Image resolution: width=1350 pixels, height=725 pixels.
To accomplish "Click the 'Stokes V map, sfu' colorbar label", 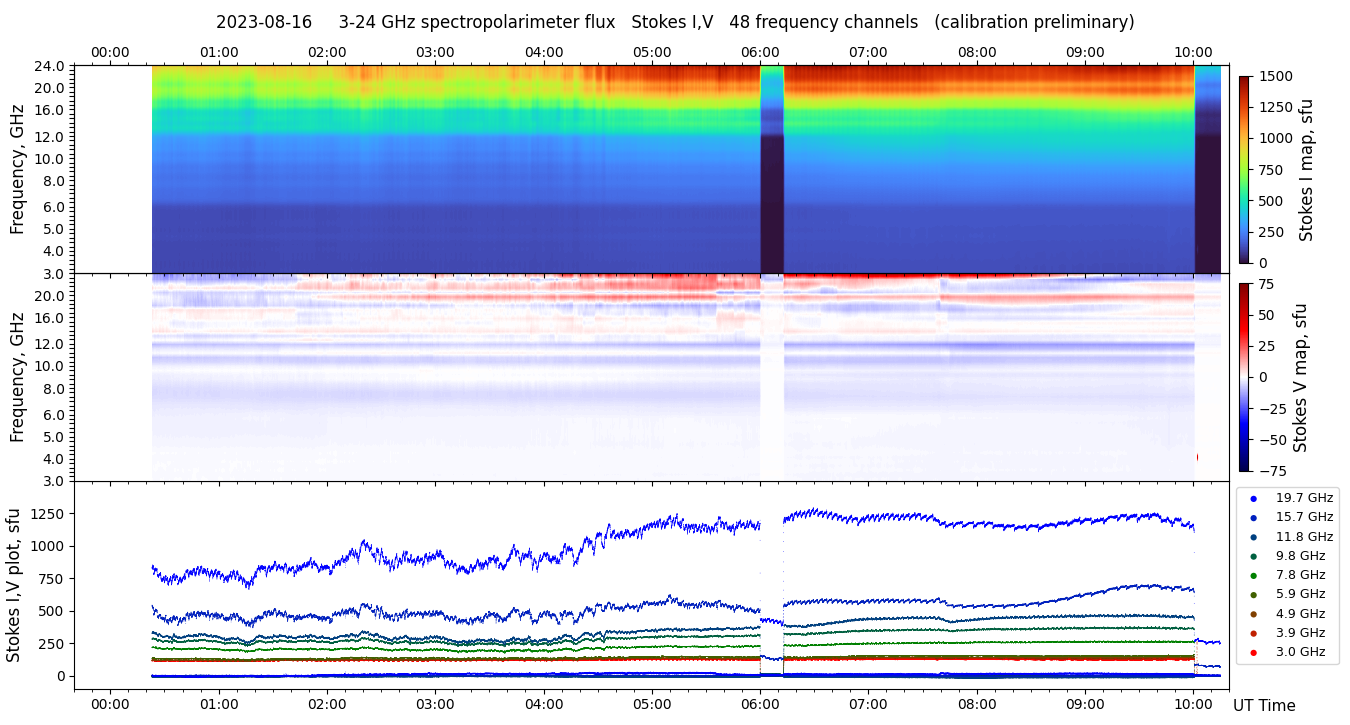I will pos(1300,377).
